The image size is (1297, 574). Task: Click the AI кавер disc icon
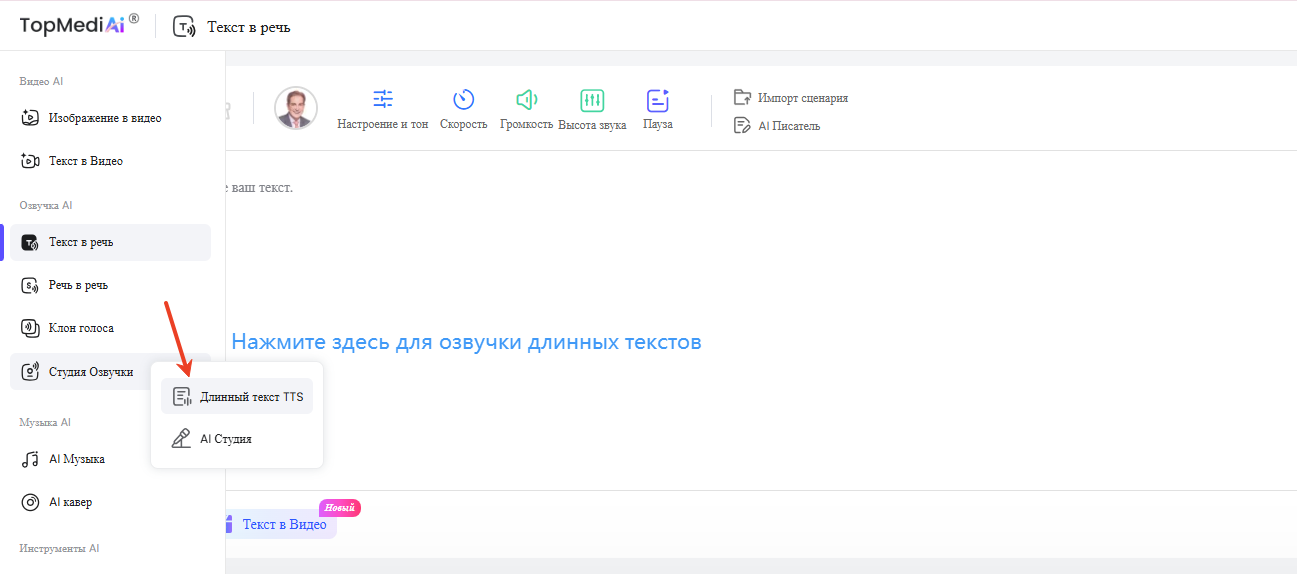(x=30, y=502)
